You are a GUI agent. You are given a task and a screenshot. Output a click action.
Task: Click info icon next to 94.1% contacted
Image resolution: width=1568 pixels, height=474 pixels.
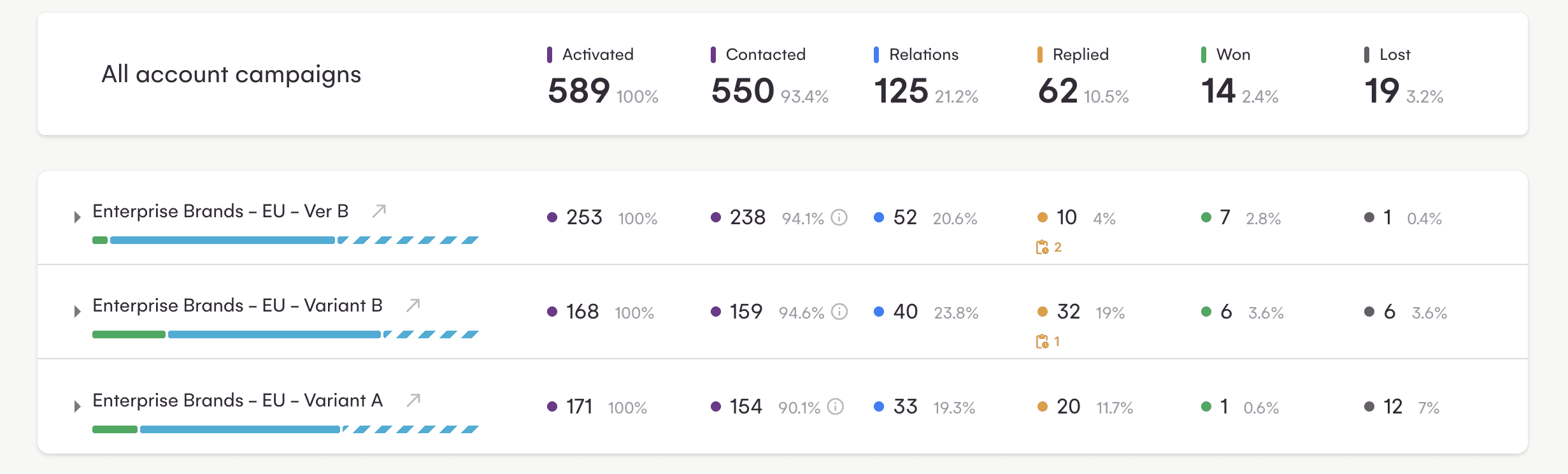click(x=839, y=218)
